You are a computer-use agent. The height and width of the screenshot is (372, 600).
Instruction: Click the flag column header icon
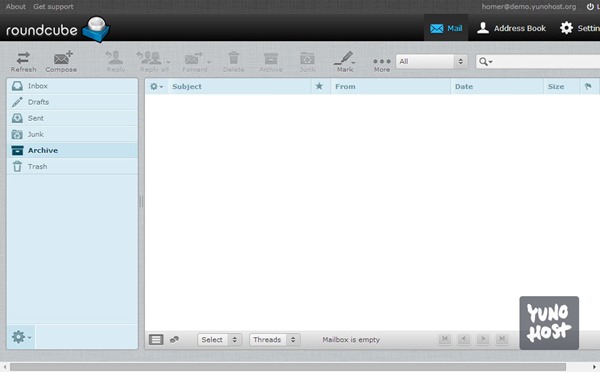[588, 86]
